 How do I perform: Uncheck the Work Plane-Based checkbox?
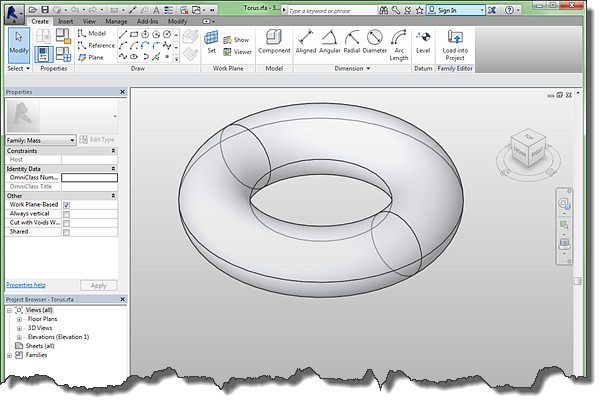click(x=66, y=205)
